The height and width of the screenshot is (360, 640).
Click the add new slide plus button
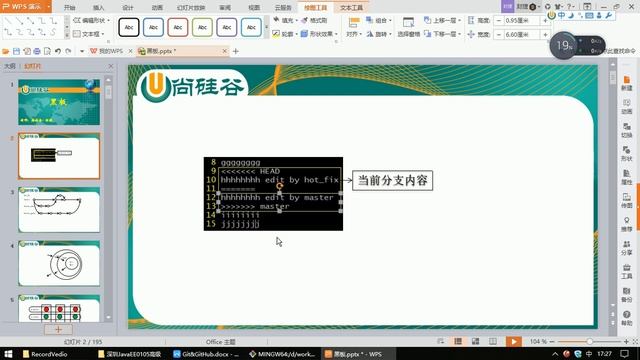click(x=58, y=329)
